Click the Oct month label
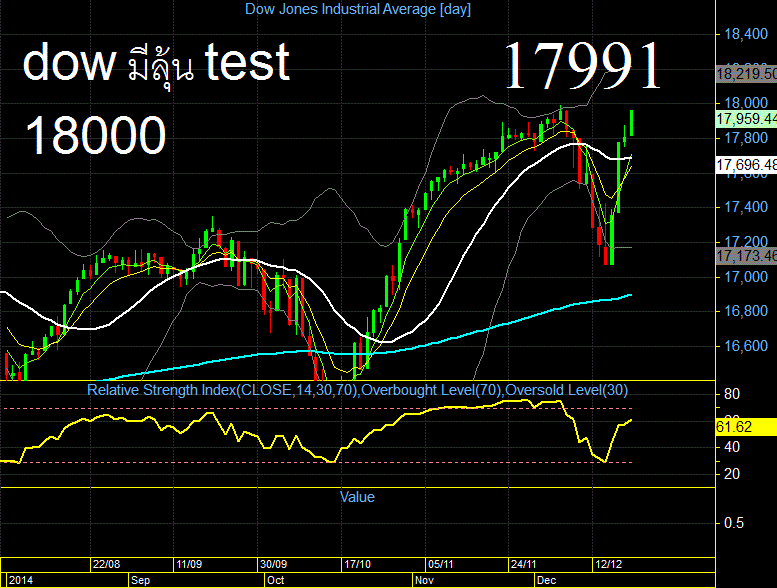 tap(276, 580)
